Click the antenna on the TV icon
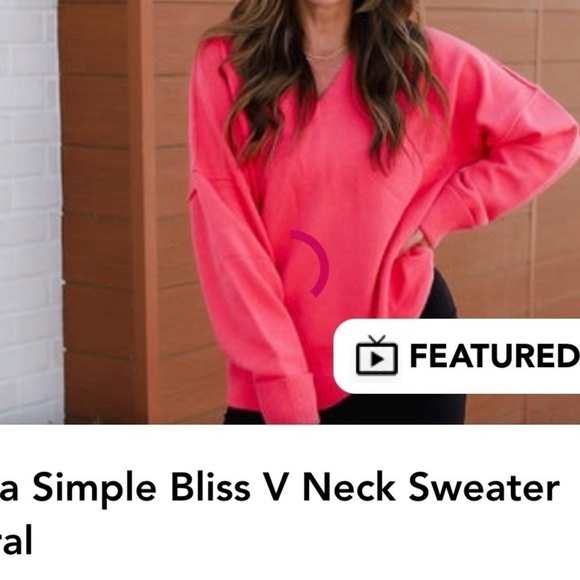The height and width of the screenshot is (580, 580). coord(377,339)
